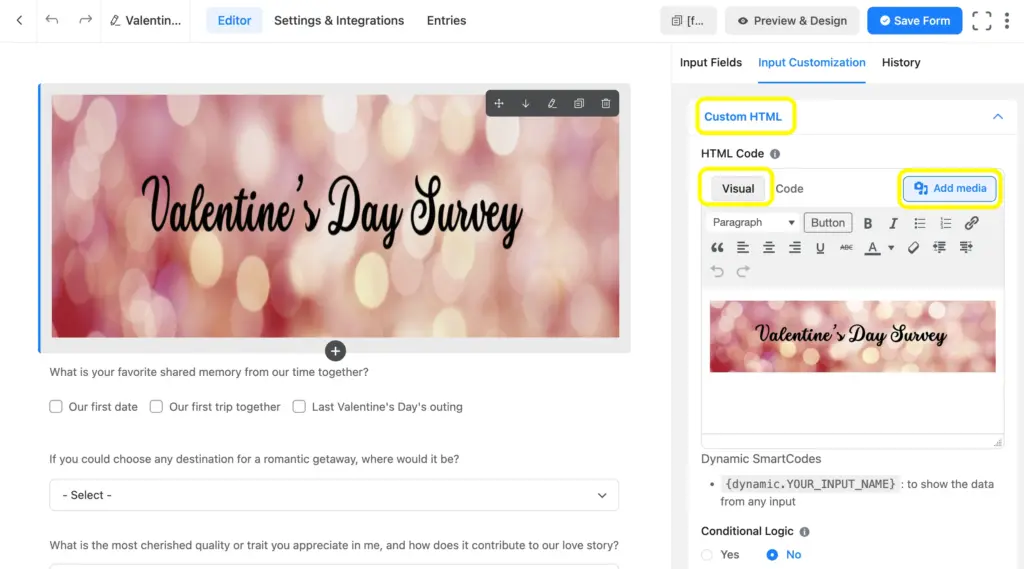The image size is (1024, 569).
Task: Align text right
Action: pyautogui.click(x=794, y=248)
